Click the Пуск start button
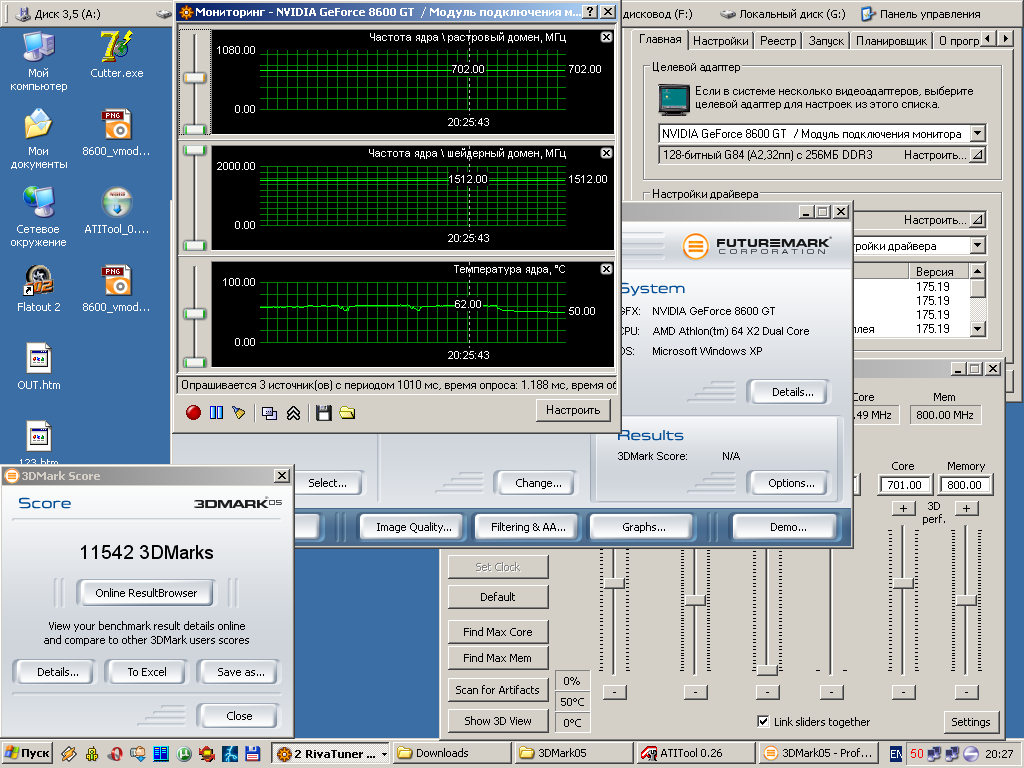This screenshot has width=1024, height=768. pos(27,754)
